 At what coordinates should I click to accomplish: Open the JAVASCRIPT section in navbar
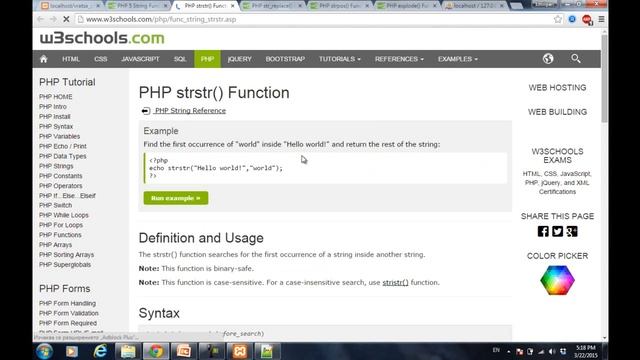pyautogui.click(x=140, y=59)
